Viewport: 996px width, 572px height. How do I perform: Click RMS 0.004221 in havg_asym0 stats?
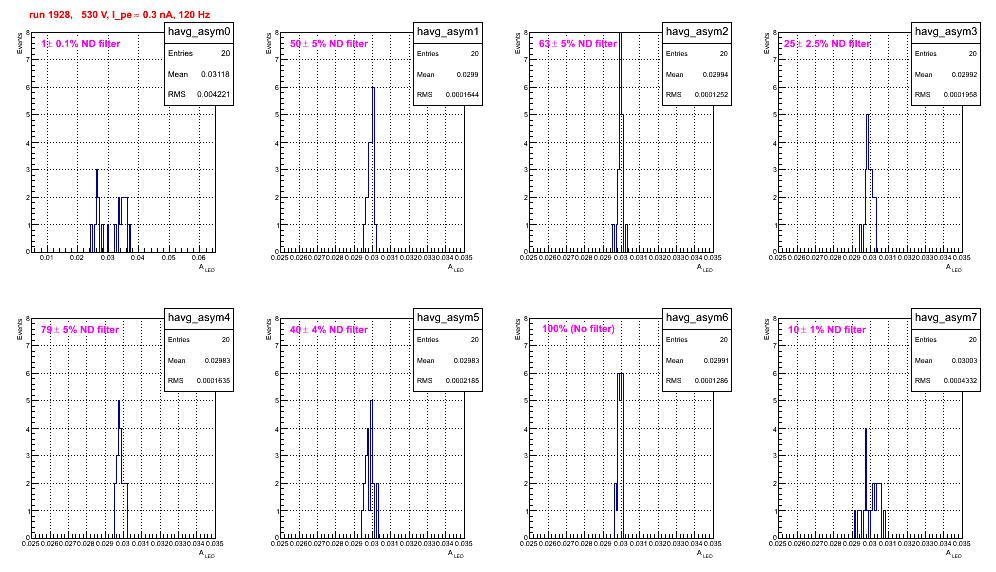199,95
